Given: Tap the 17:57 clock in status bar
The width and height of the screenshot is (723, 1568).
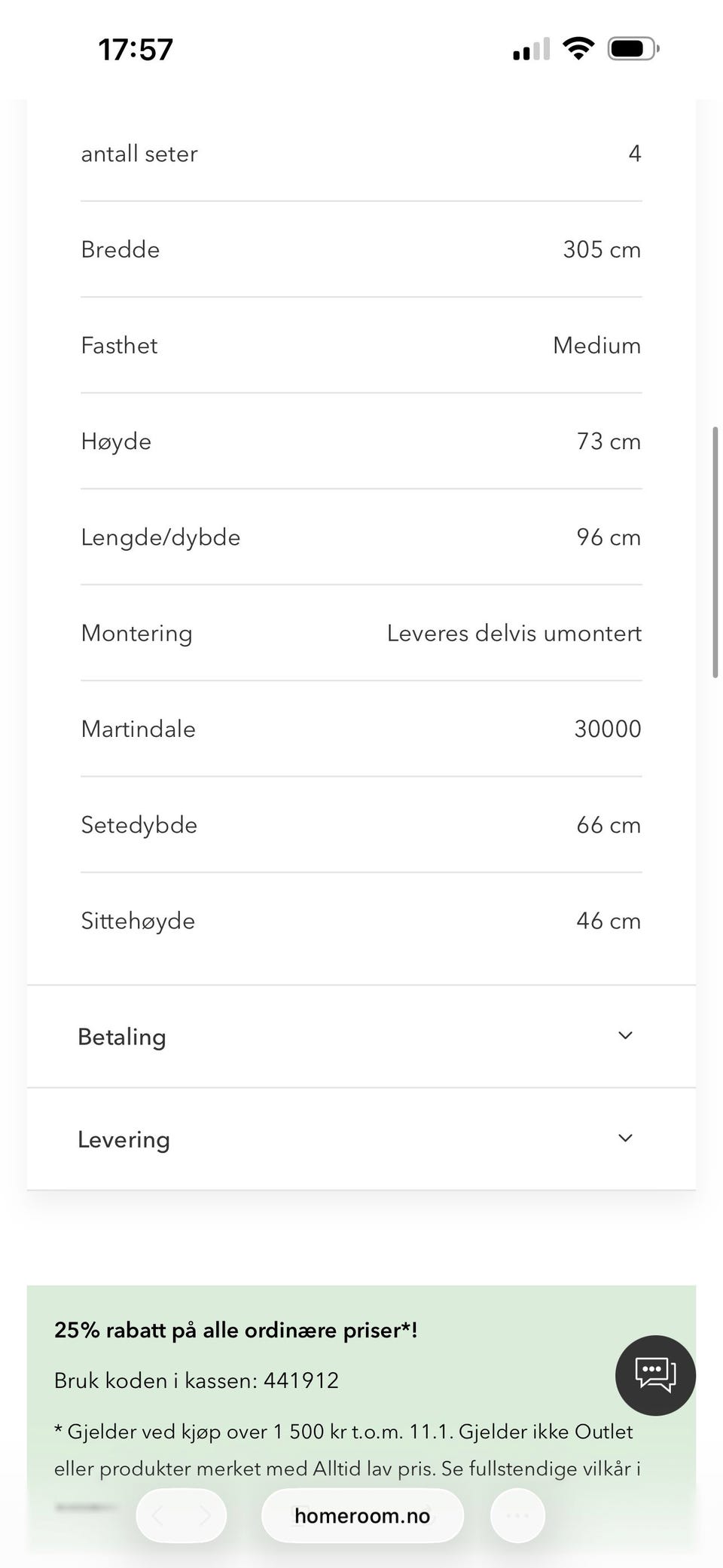Looking at the screenshot, I should click(x=136, y=50).
